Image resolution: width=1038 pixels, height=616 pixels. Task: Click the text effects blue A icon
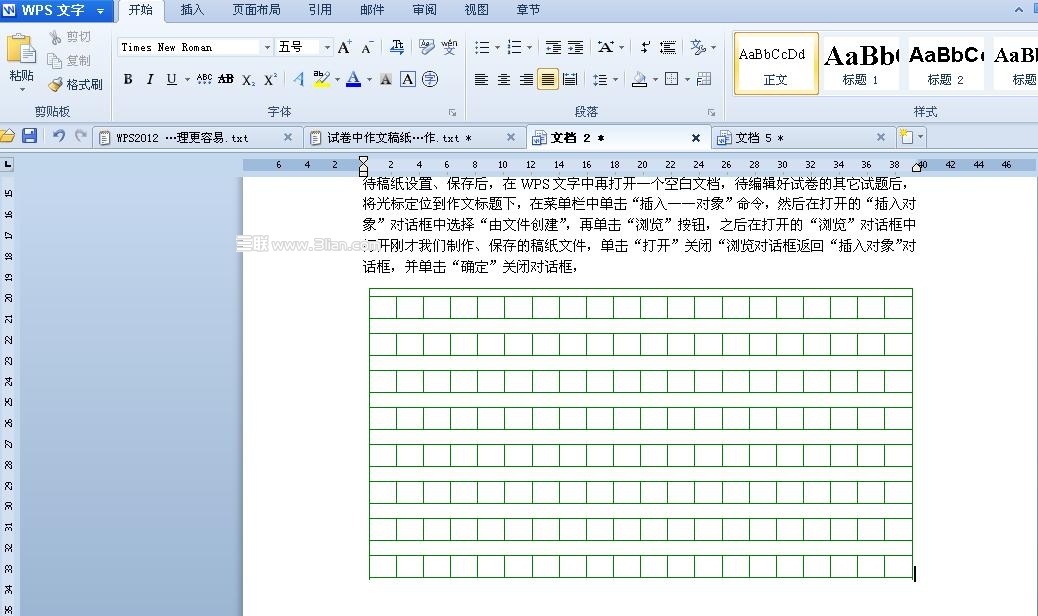[x=299, y=79]
